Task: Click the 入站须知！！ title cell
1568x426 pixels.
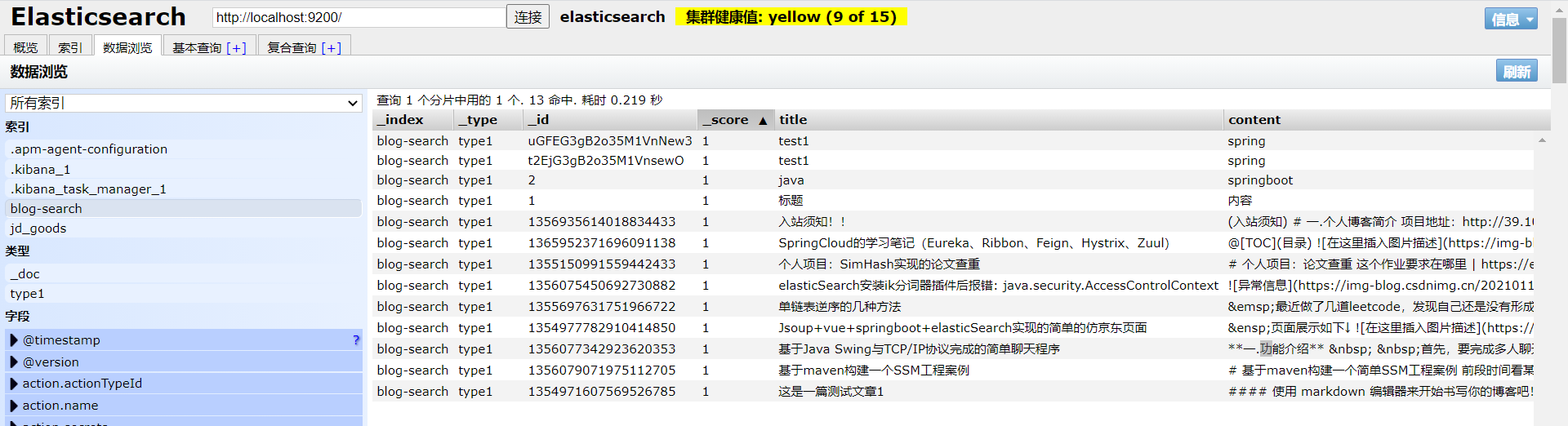Action: [x=813, y=221]
